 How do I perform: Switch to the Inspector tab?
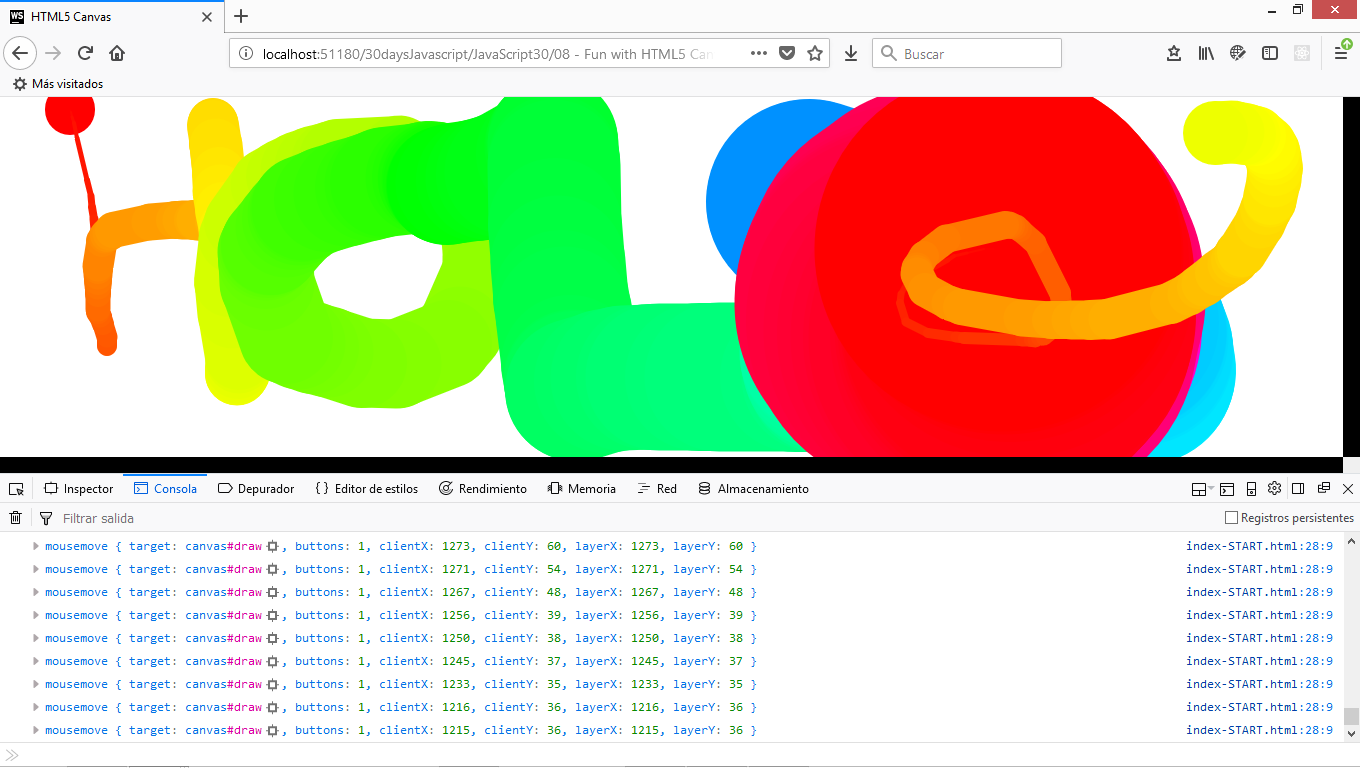(78, 488)
